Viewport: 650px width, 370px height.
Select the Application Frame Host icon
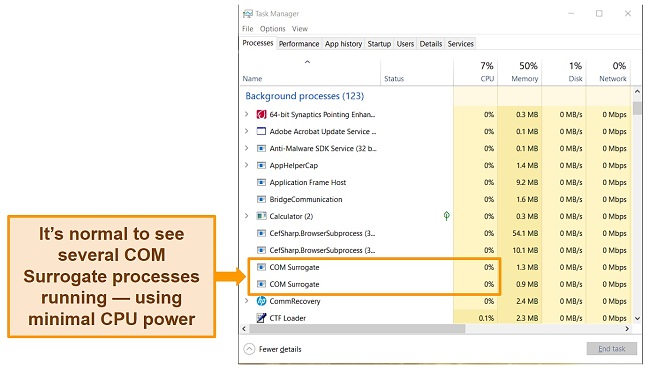point(261,182)
